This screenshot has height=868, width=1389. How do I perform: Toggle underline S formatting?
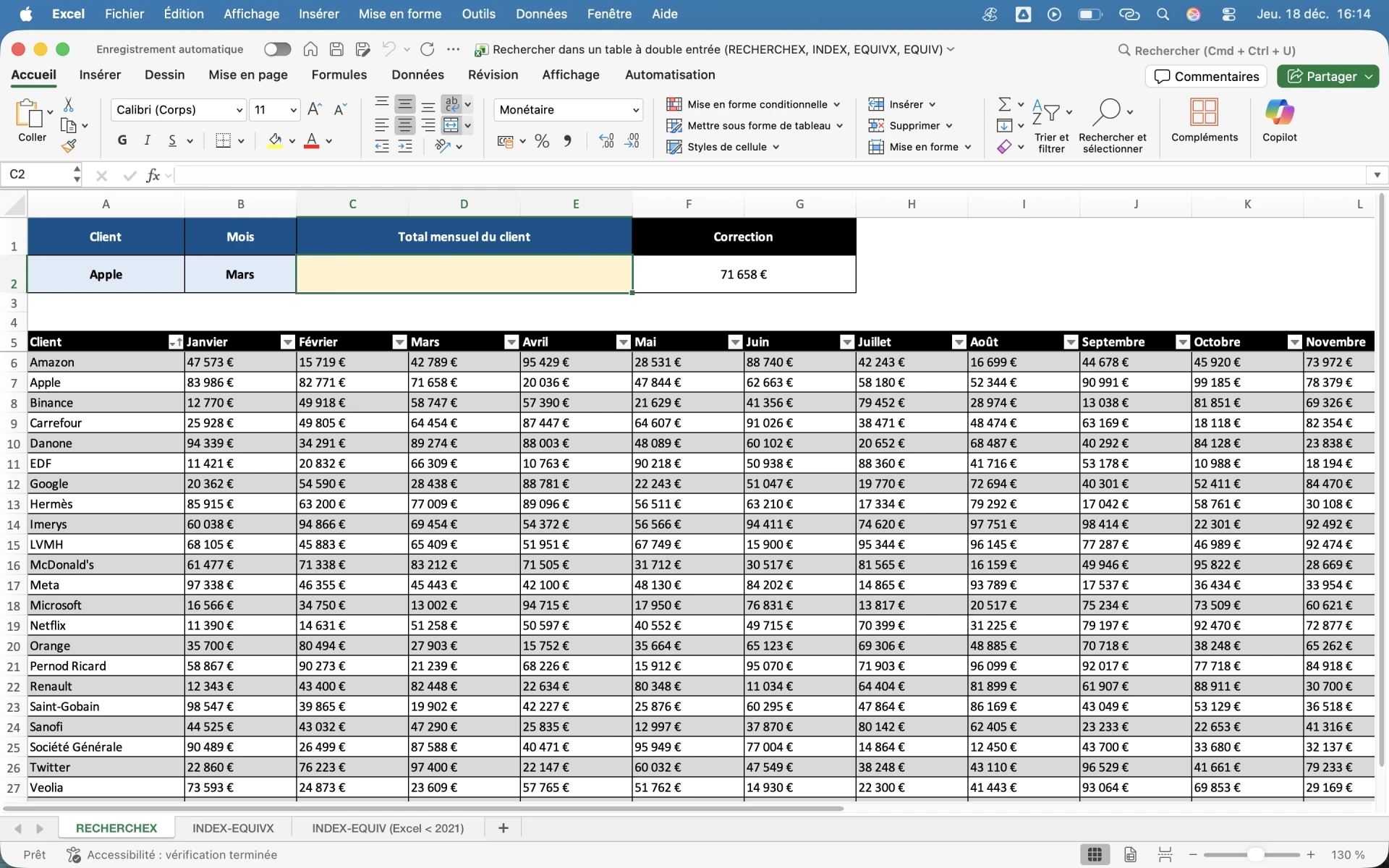(x=172, y=140)
